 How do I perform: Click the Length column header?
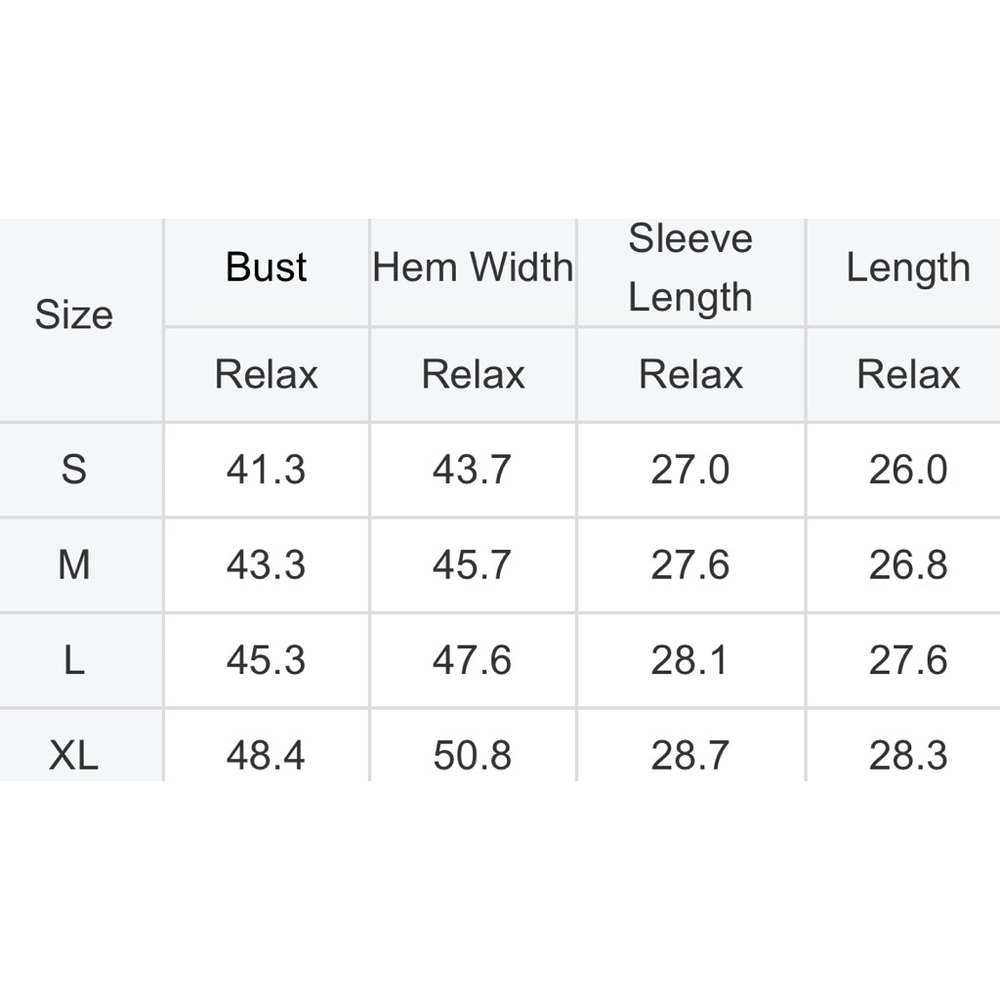click(x=908, y=268)
